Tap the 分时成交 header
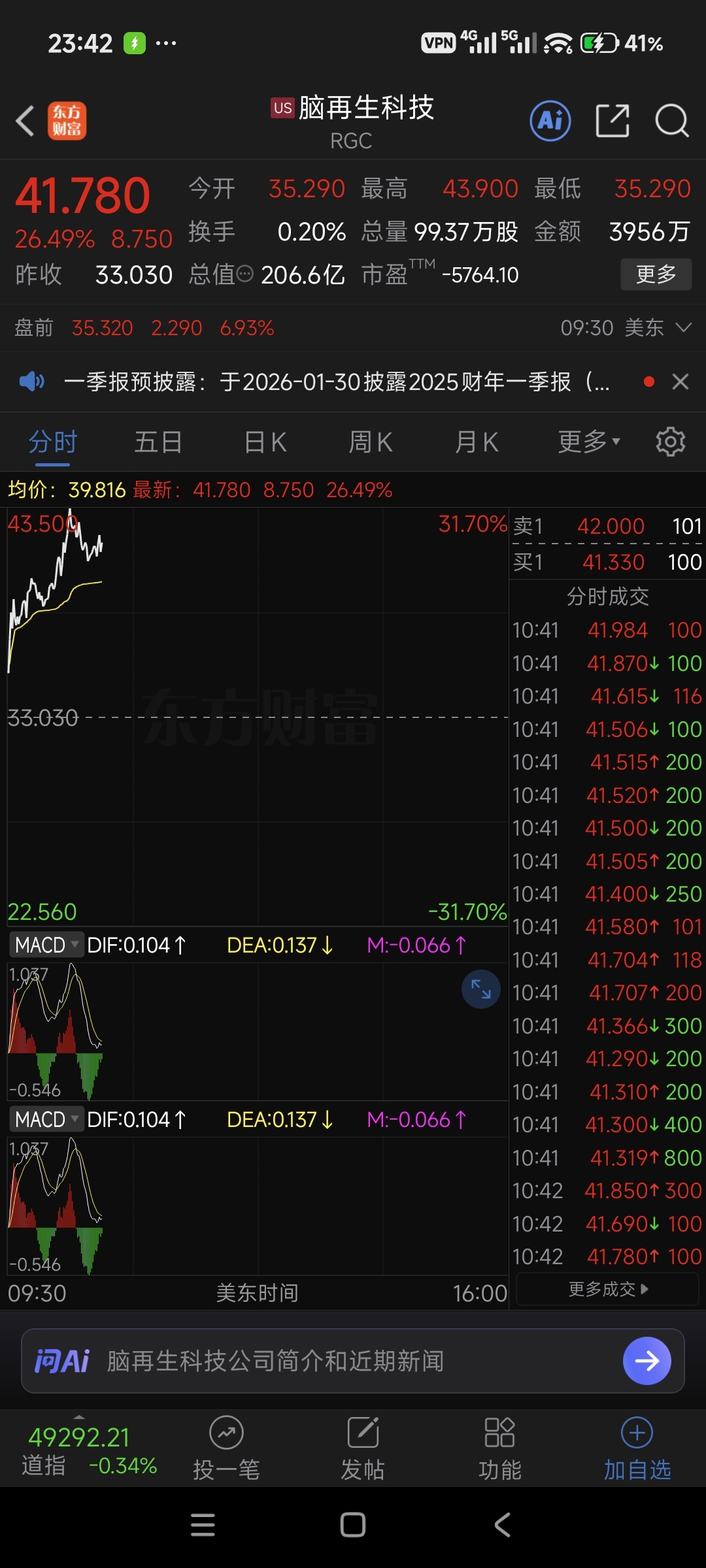The width and height of the screenshot is (706, 1568). (607, 596)
